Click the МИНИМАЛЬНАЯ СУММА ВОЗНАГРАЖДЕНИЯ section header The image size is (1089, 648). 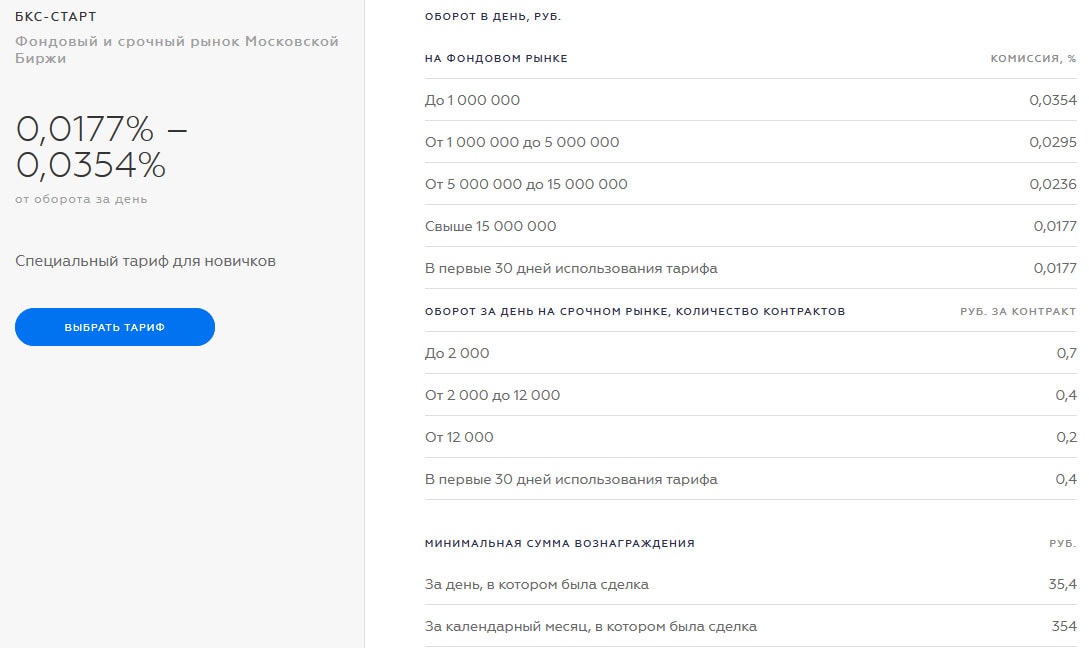tap(559, 543)
